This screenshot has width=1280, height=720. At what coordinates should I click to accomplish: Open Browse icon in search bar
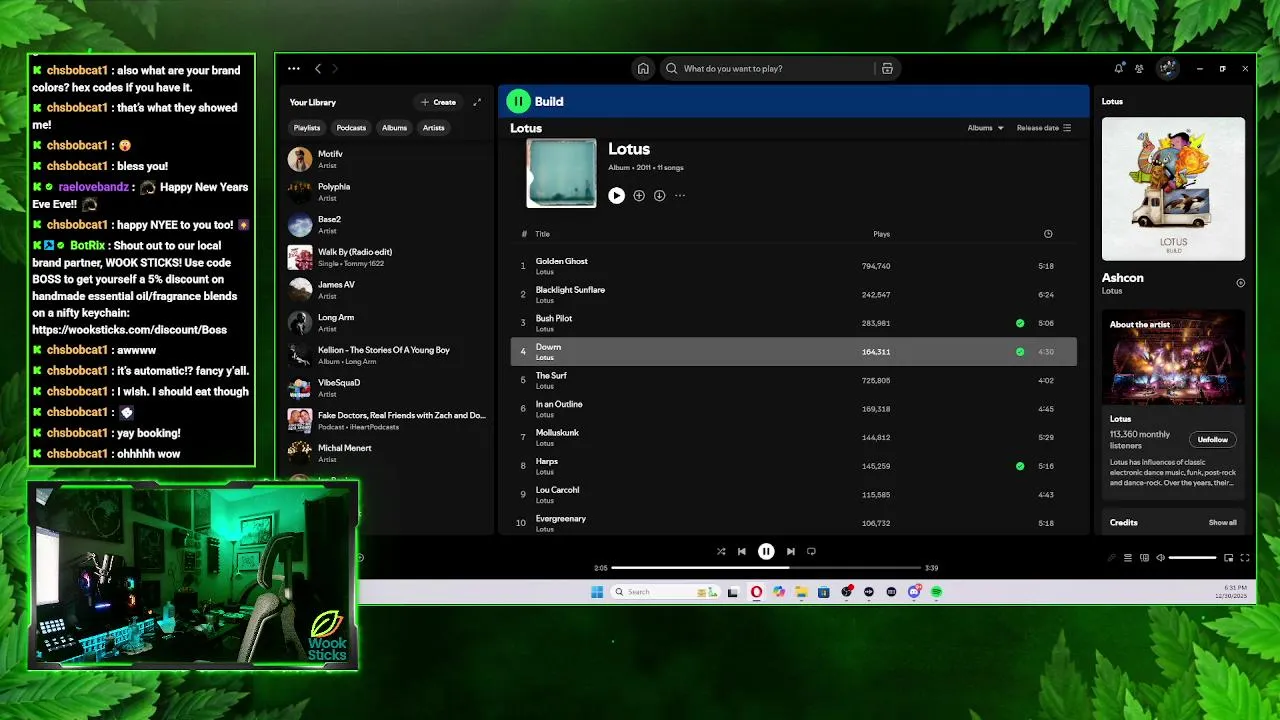pyautogui.click(x=887, y=69)
